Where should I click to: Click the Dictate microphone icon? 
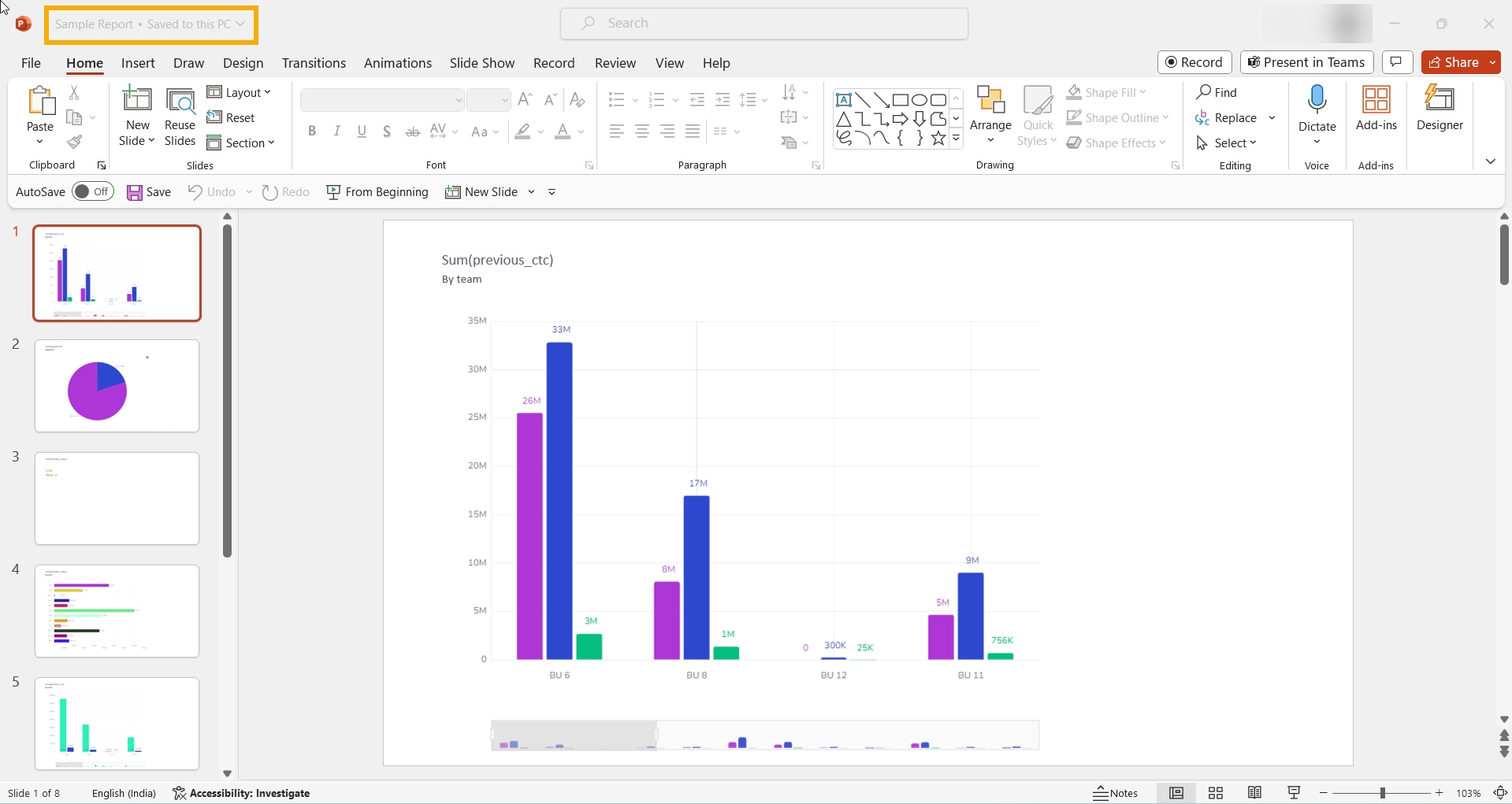(x=1317, y=101)
